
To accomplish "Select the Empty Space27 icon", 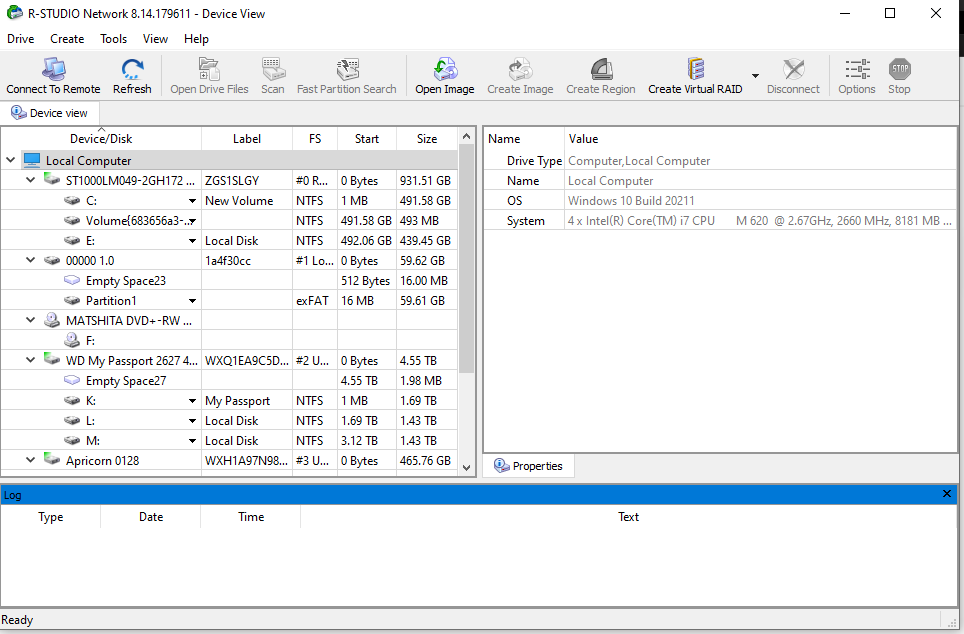I will point(72,381).
